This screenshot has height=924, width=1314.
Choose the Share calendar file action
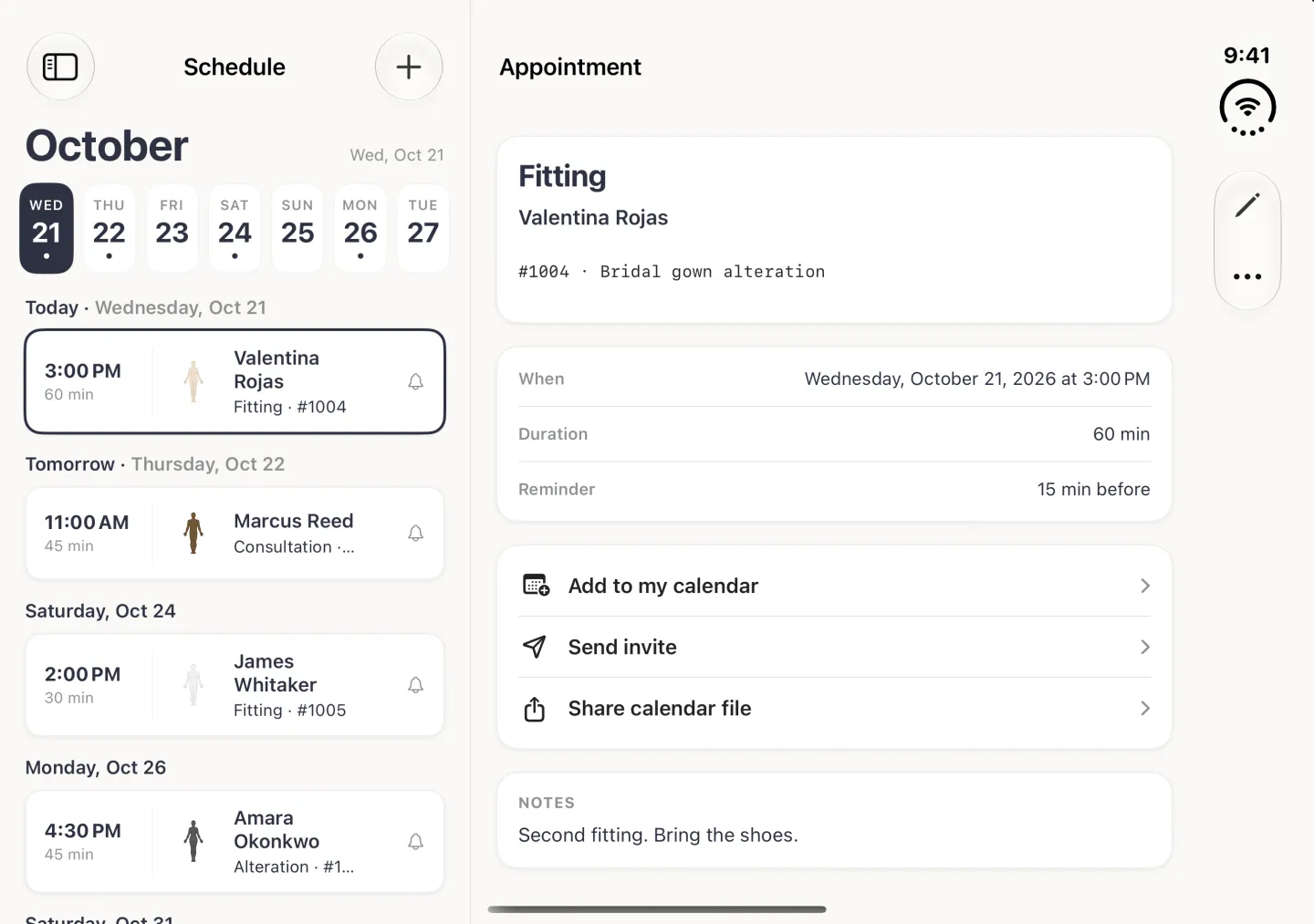pyautogui.click(x=834, y=709)
